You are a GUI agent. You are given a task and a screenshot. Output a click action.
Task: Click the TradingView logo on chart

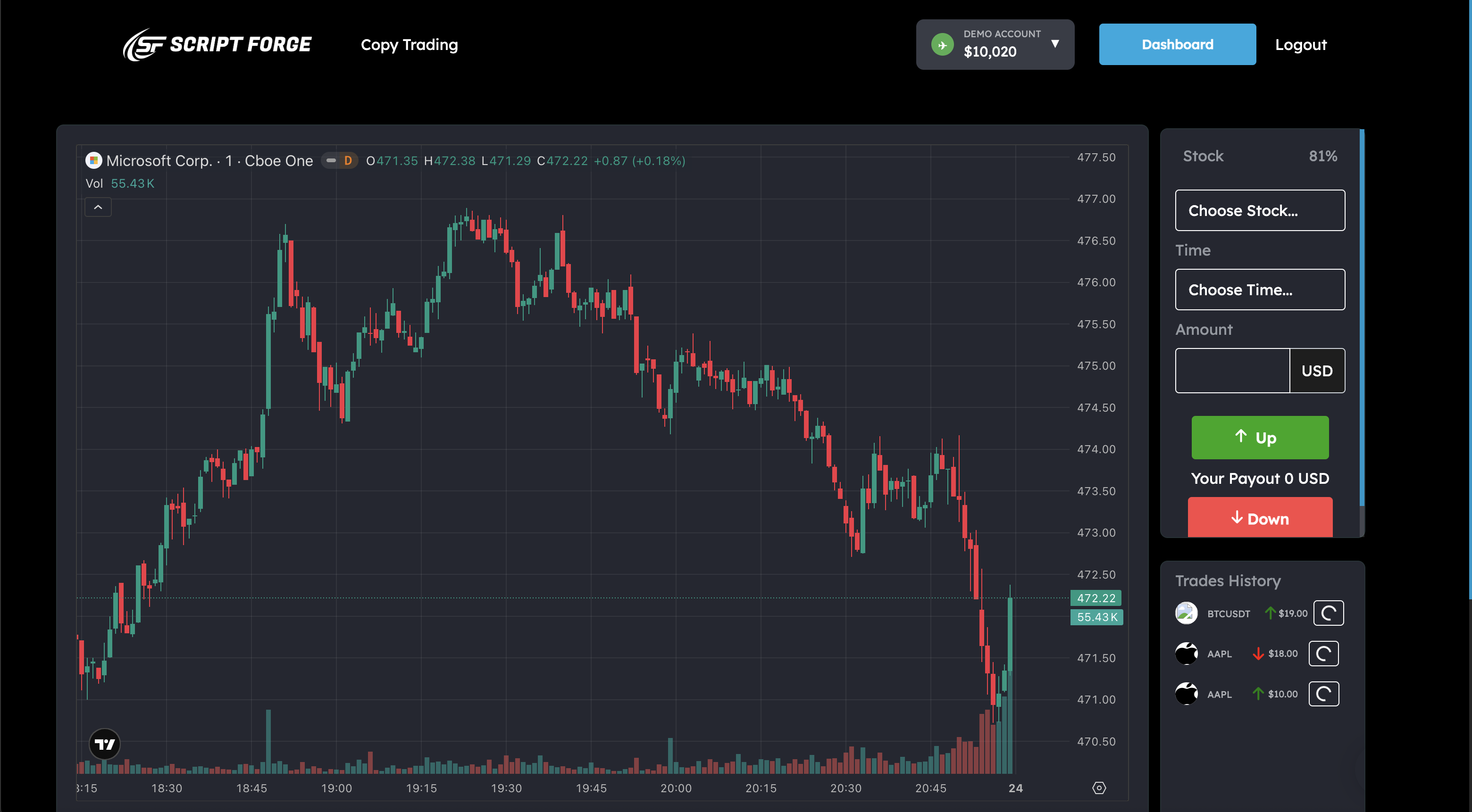(x=105, y=744)
